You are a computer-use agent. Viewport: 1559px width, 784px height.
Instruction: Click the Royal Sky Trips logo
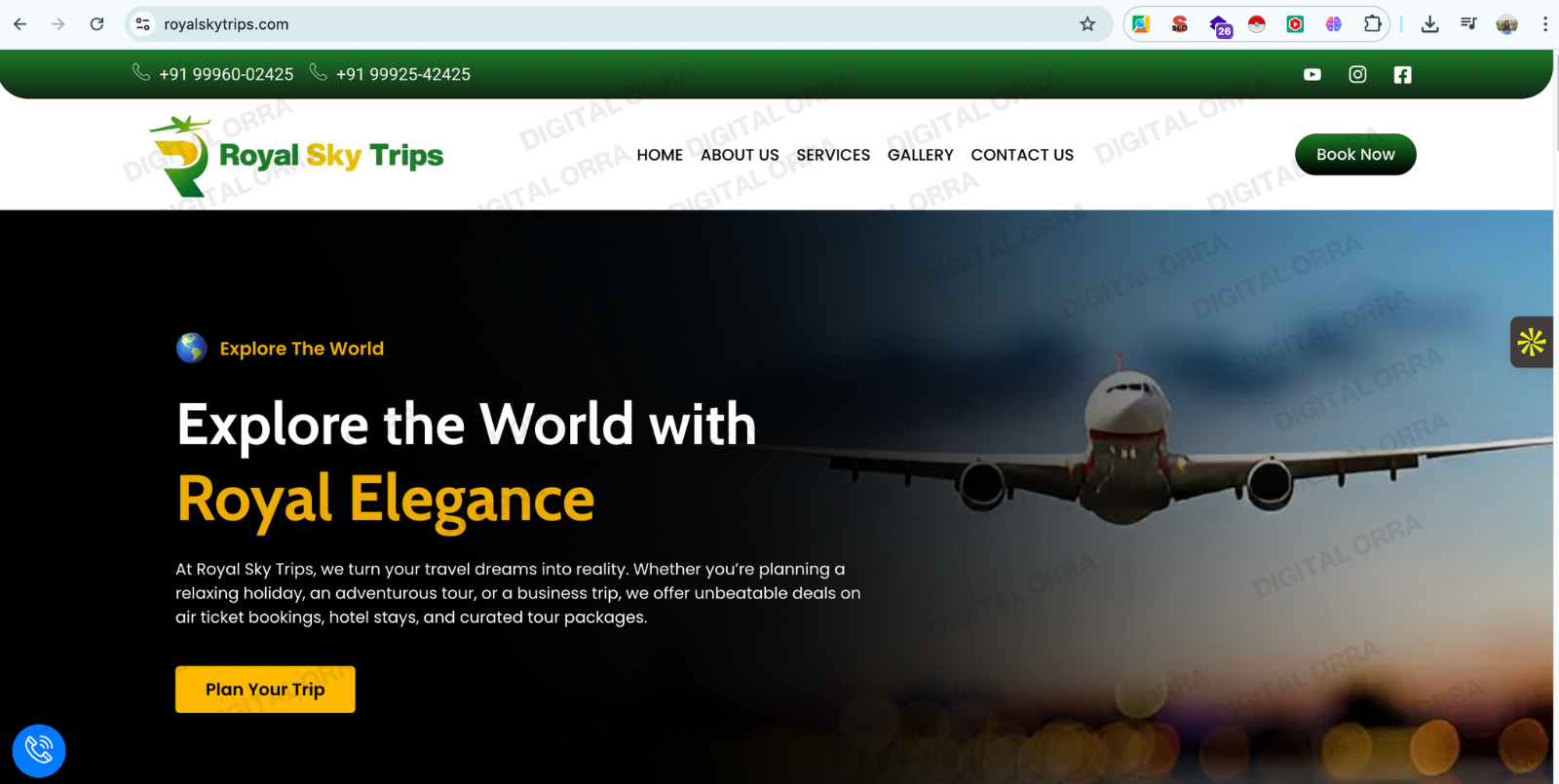[x=296, y=156]
